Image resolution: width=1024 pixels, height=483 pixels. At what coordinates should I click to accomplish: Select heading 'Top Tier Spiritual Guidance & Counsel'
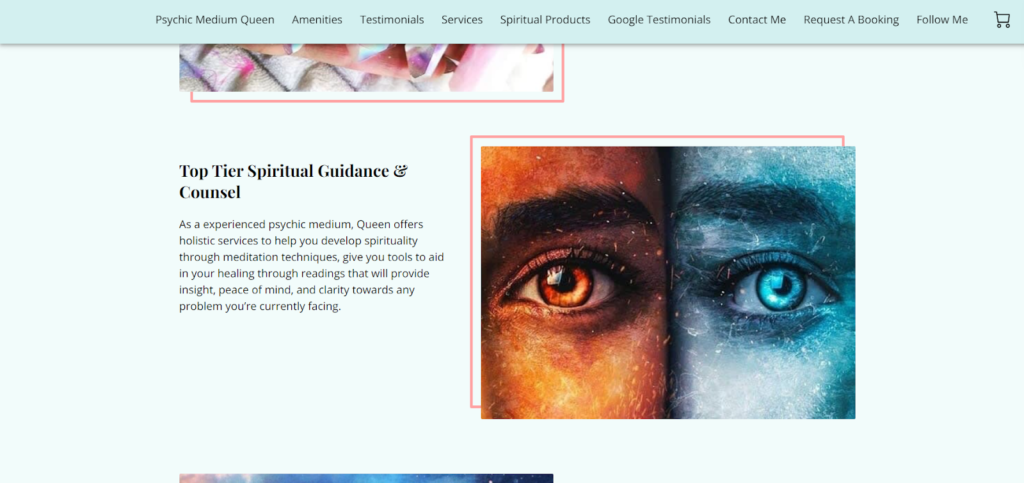(x=293, y=181)
